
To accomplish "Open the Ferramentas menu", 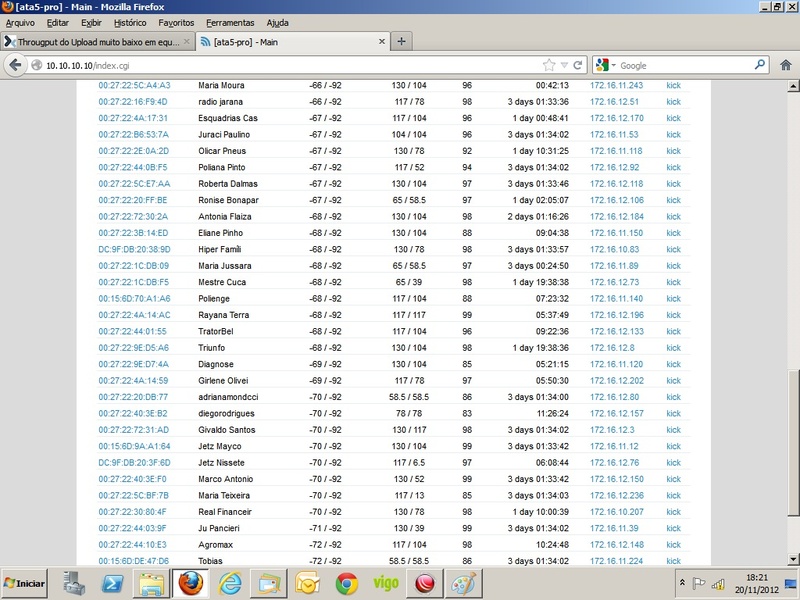I will (230, 23).
